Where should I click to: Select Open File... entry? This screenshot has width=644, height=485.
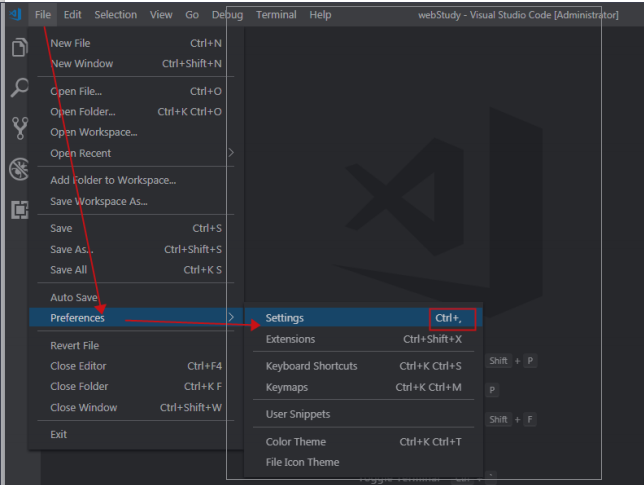coord(136,91)
